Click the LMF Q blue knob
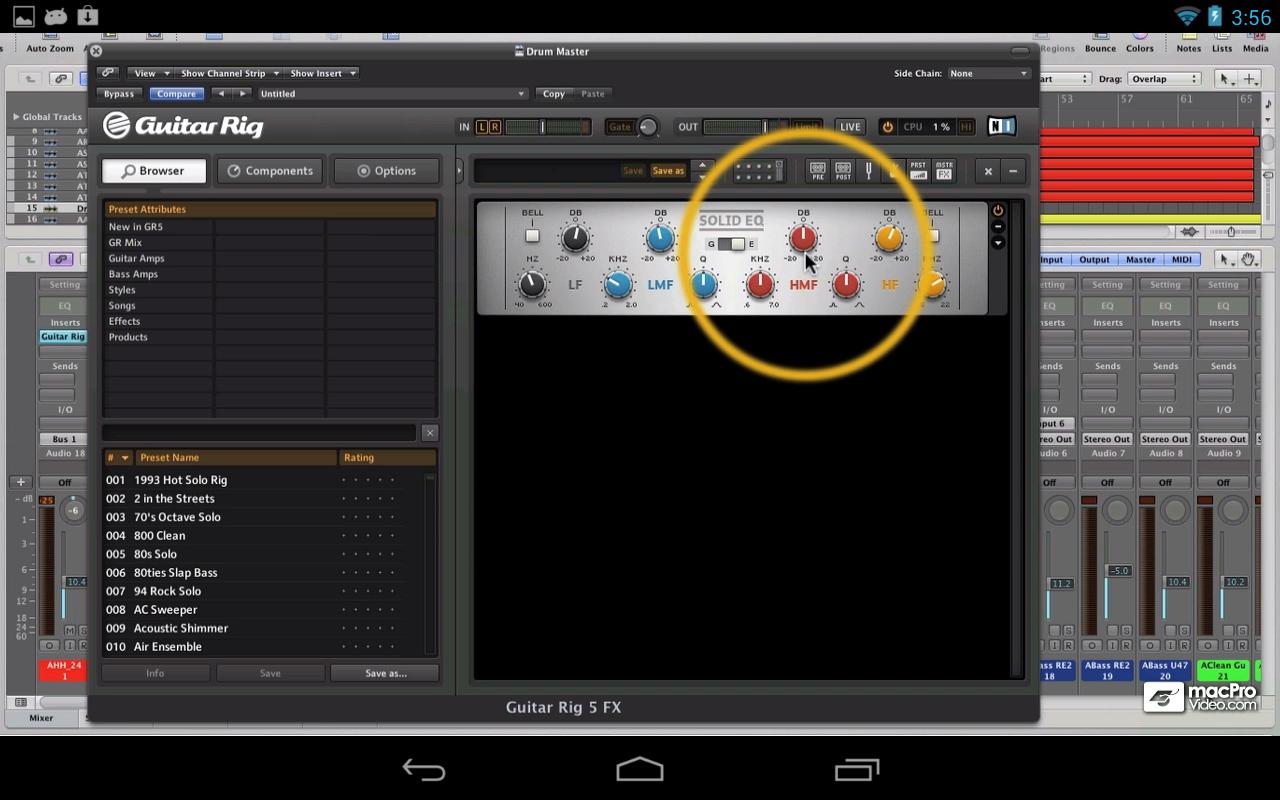This screenshot has width=1280, height=800. coord(704,285)
